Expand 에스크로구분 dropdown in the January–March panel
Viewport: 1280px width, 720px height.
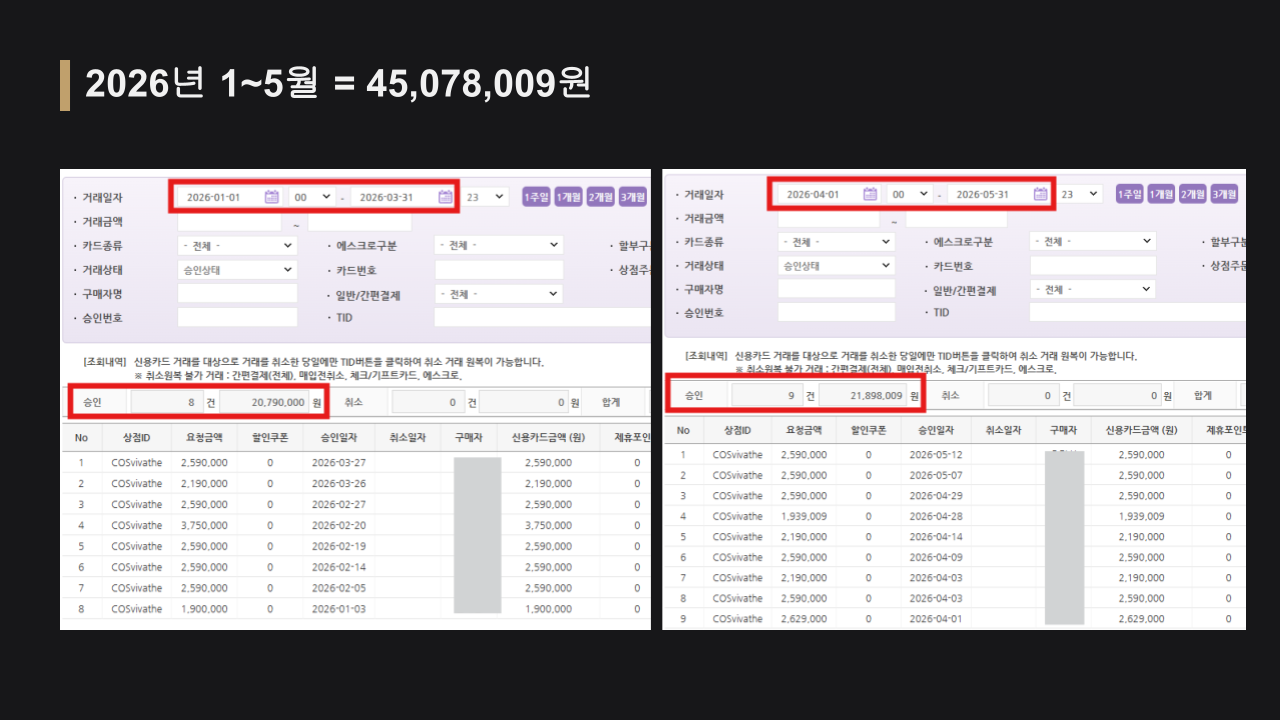pos(499,245)
